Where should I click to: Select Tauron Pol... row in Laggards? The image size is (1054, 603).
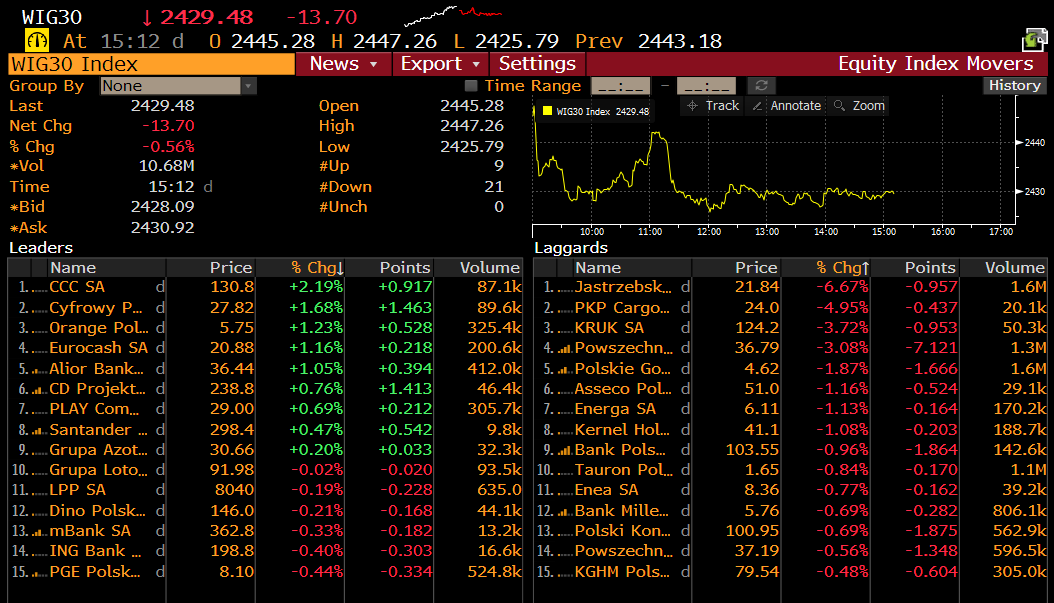790,470
